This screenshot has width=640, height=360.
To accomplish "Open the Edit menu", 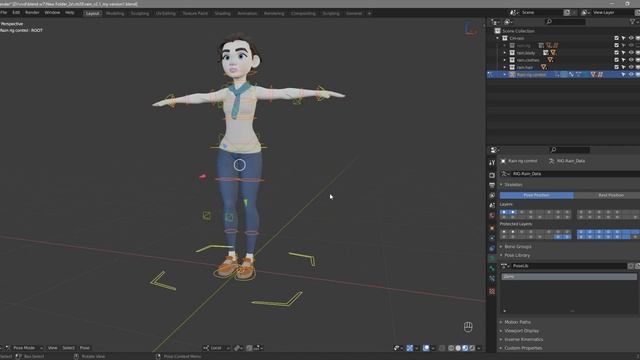I will [16, 13].
